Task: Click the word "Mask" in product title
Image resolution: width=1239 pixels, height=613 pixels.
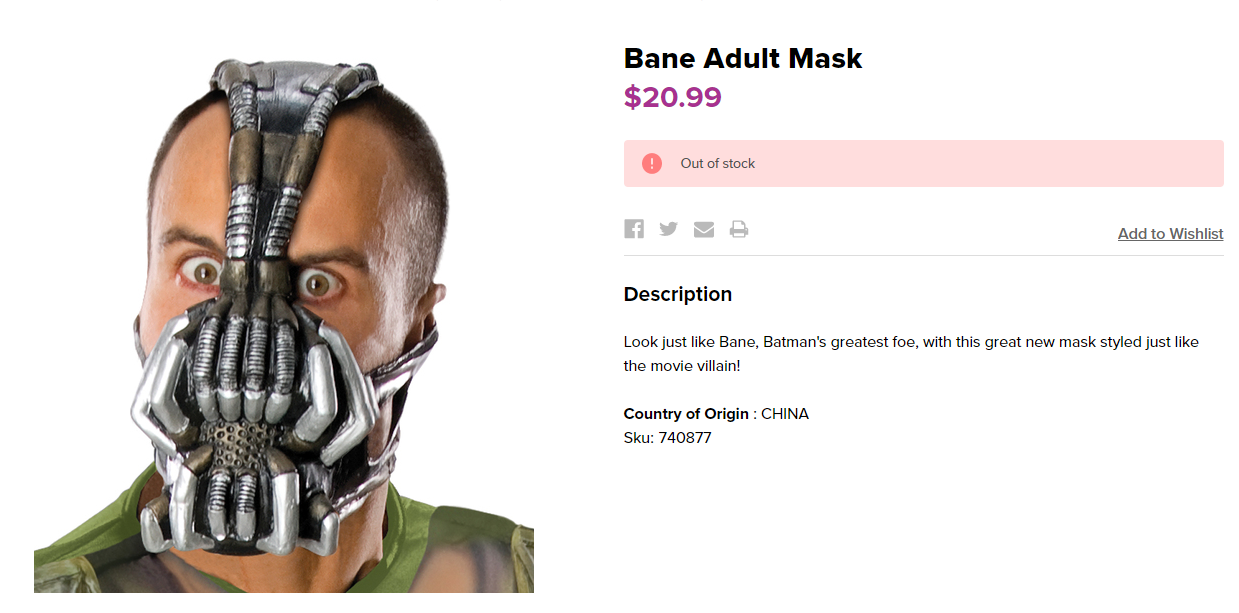Action: 825,58
